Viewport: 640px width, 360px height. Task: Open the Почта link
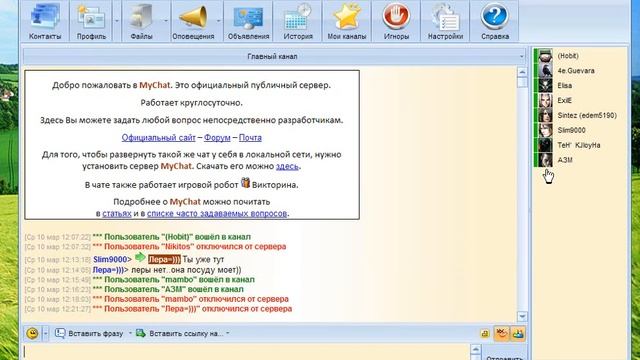coord(250,138)
